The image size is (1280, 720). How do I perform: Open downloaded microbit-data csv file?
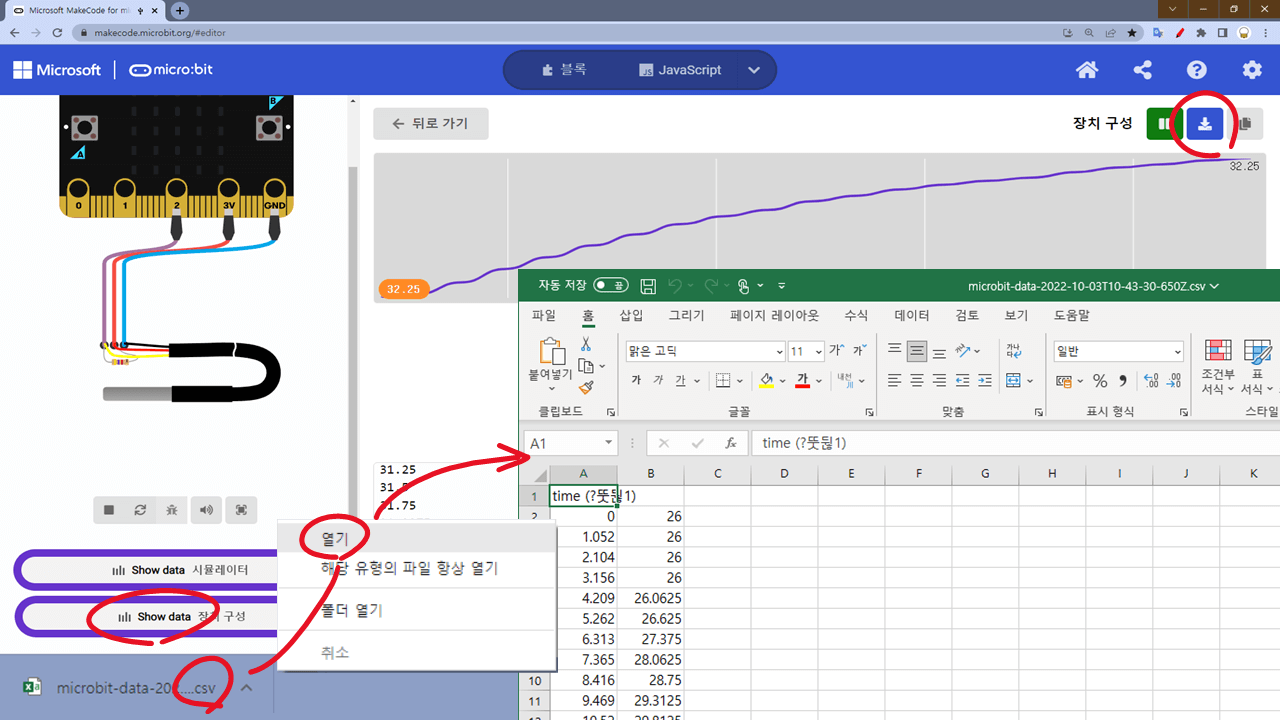(x=120, y=688)
